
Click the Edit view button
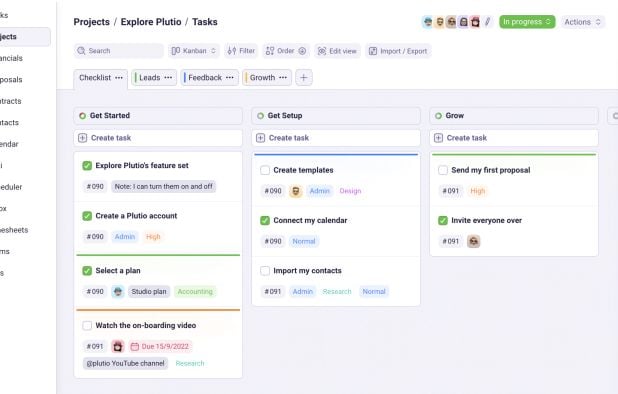(x=337, y=51)
